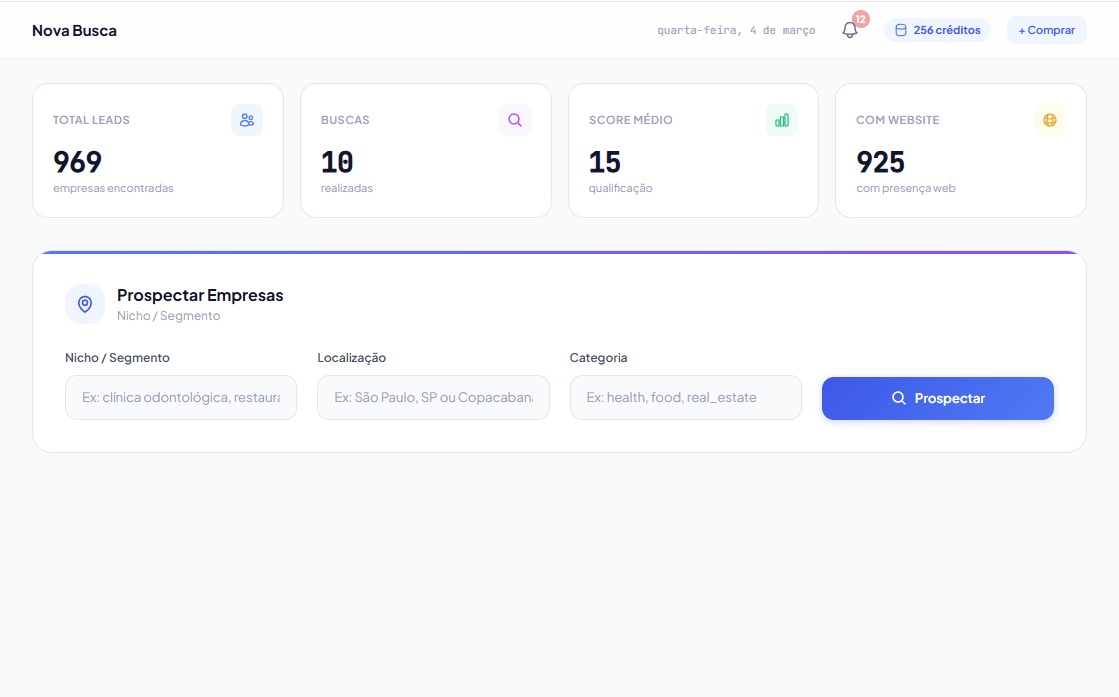Click the notification badge showing 12
Viewport: 1119px width, 697px height.
(x=859, y=17)
